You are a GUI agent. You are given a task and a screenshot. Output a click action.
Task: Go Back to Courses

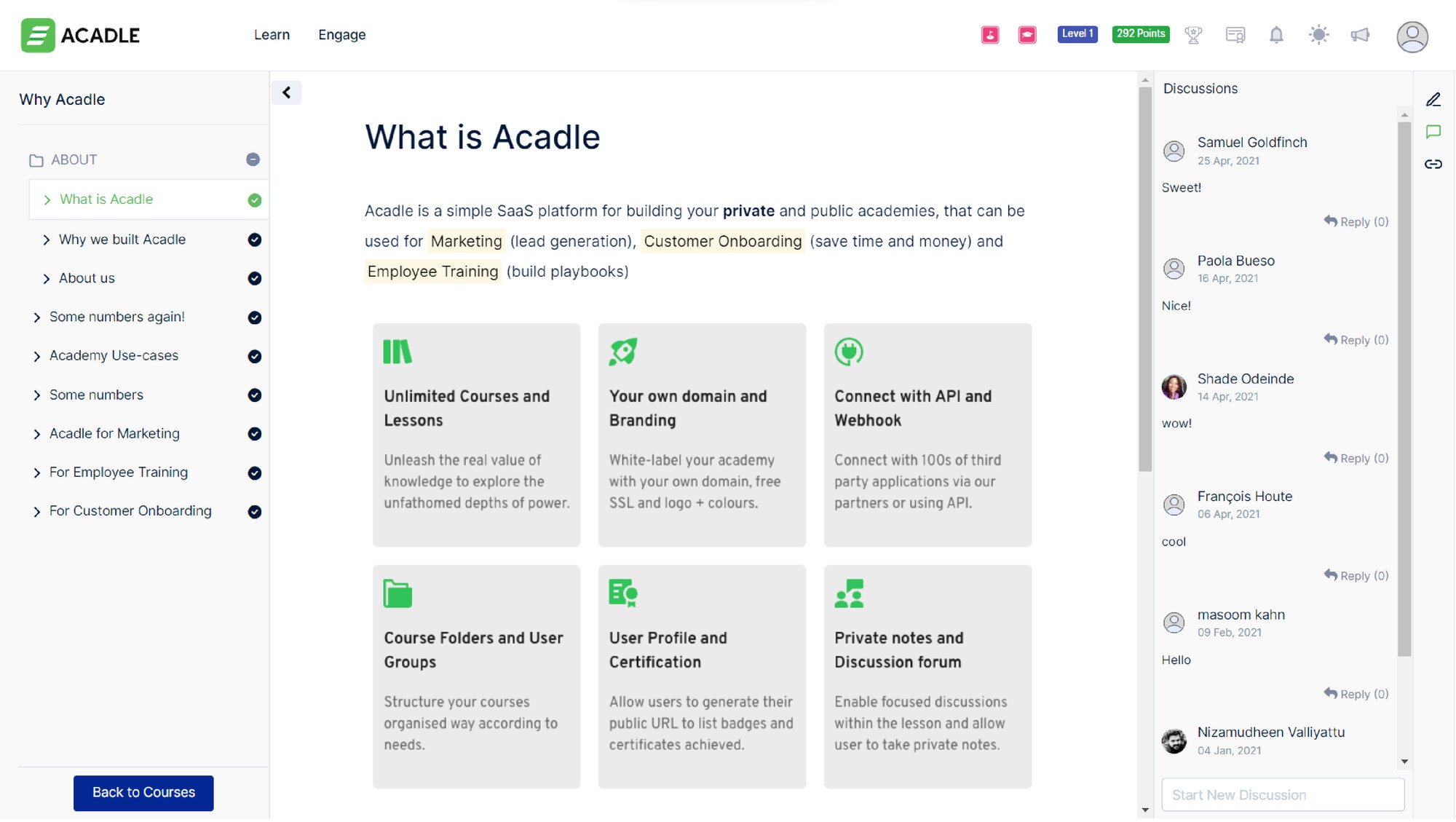coord(143,793)
